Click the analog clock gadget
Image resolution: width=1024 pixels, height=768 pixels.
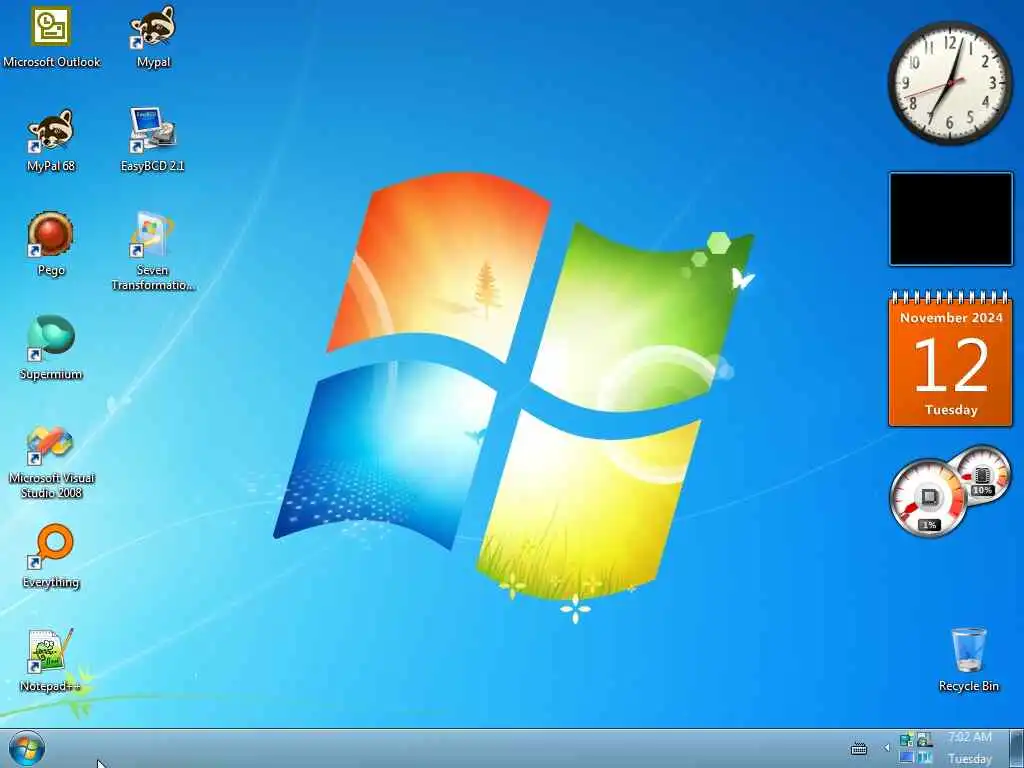pos(950,83)
